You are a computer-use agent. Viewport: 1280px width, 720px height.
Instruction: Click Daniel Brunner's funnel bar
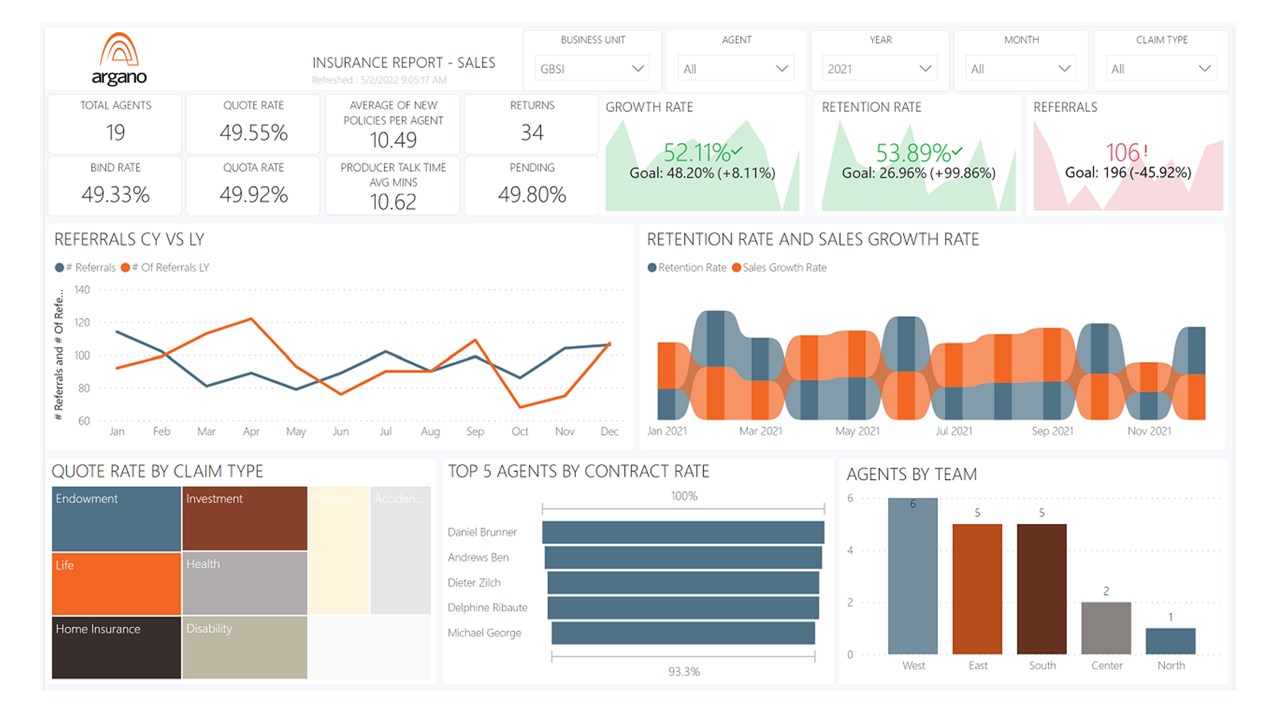[683, 532]
